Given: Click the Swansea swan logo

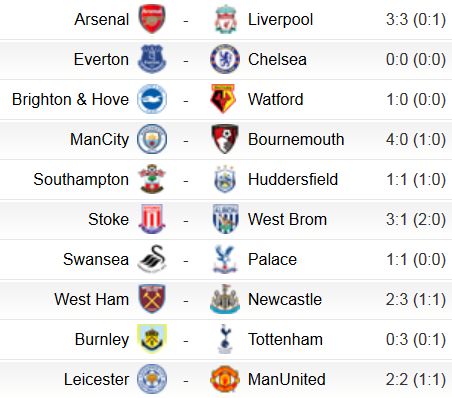Looking at the screenshot, I should [x=152, y=259].
